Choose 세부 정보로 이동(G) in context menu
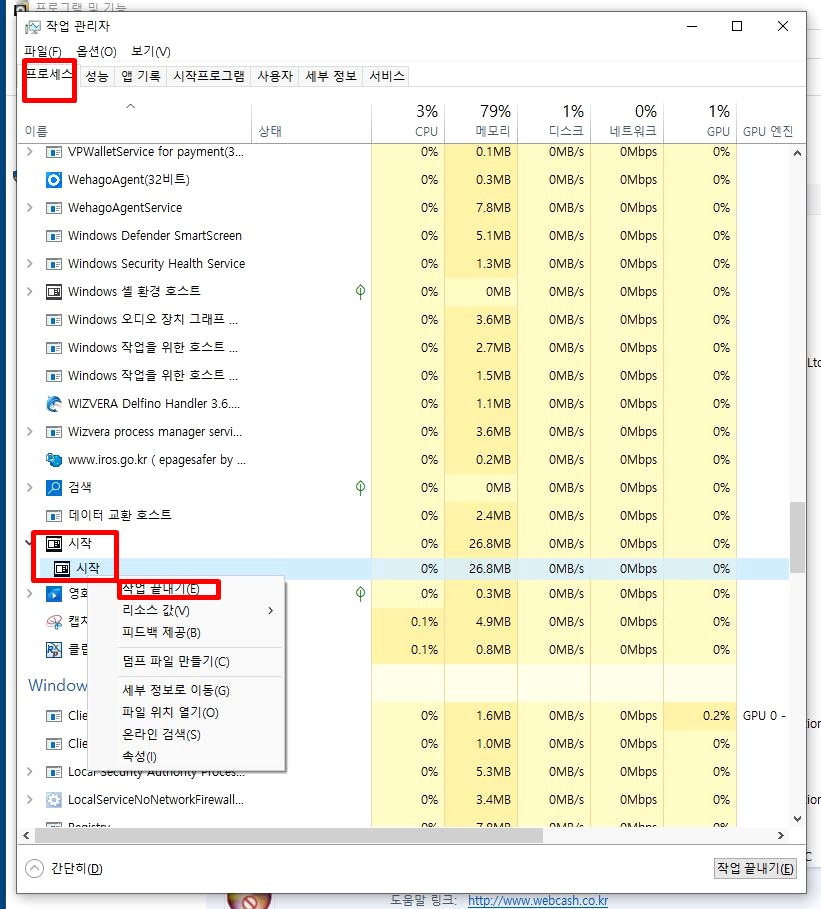 click(x=186, y=690)
